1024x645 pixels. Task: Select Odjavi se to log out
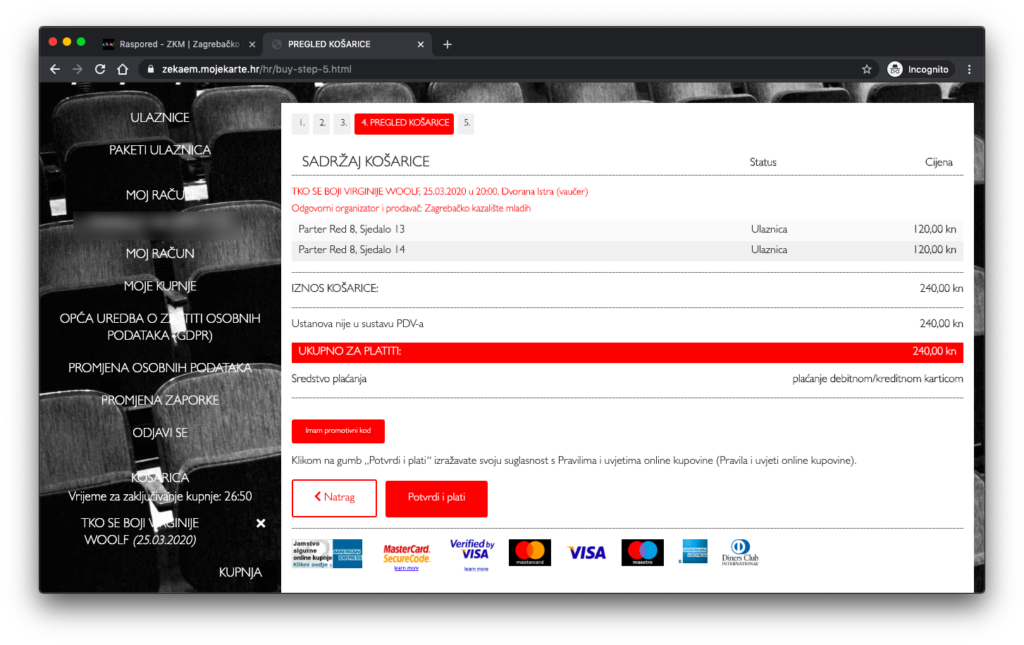(x=160, y=433)
